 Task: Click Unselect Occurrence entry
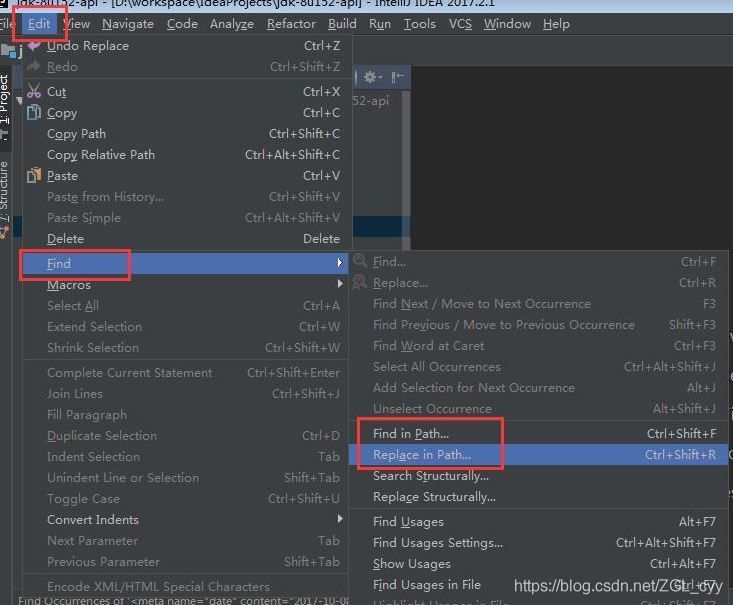coord(539,409)
